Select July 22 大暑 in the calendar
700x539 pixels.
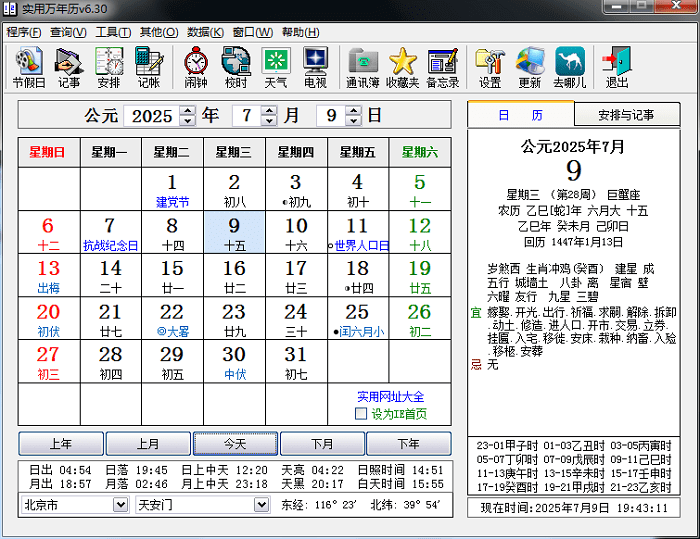click(x=172, y=320)
